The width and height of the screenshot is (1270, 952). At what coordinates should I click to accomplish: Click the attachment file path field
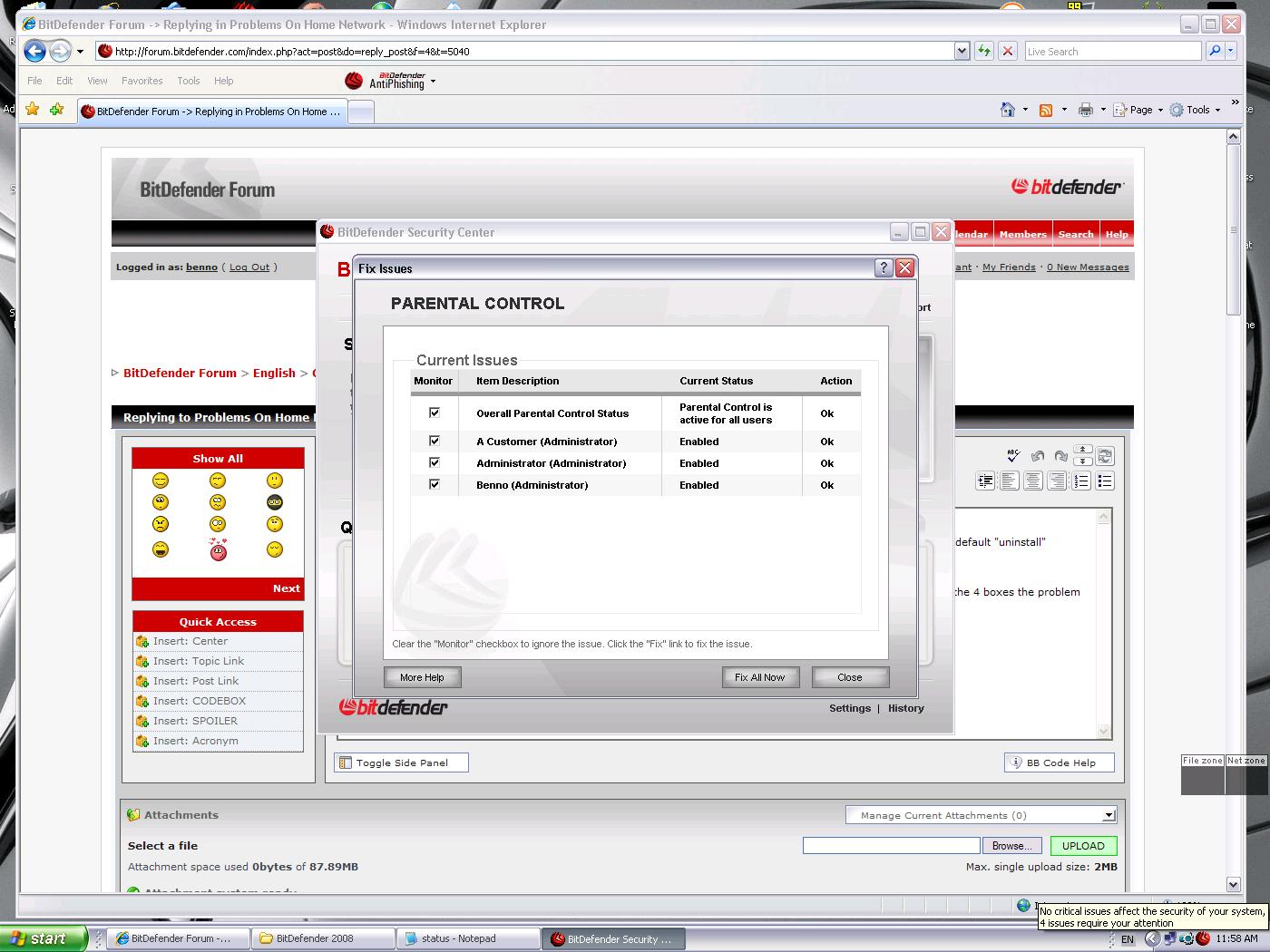coord(891,846)
